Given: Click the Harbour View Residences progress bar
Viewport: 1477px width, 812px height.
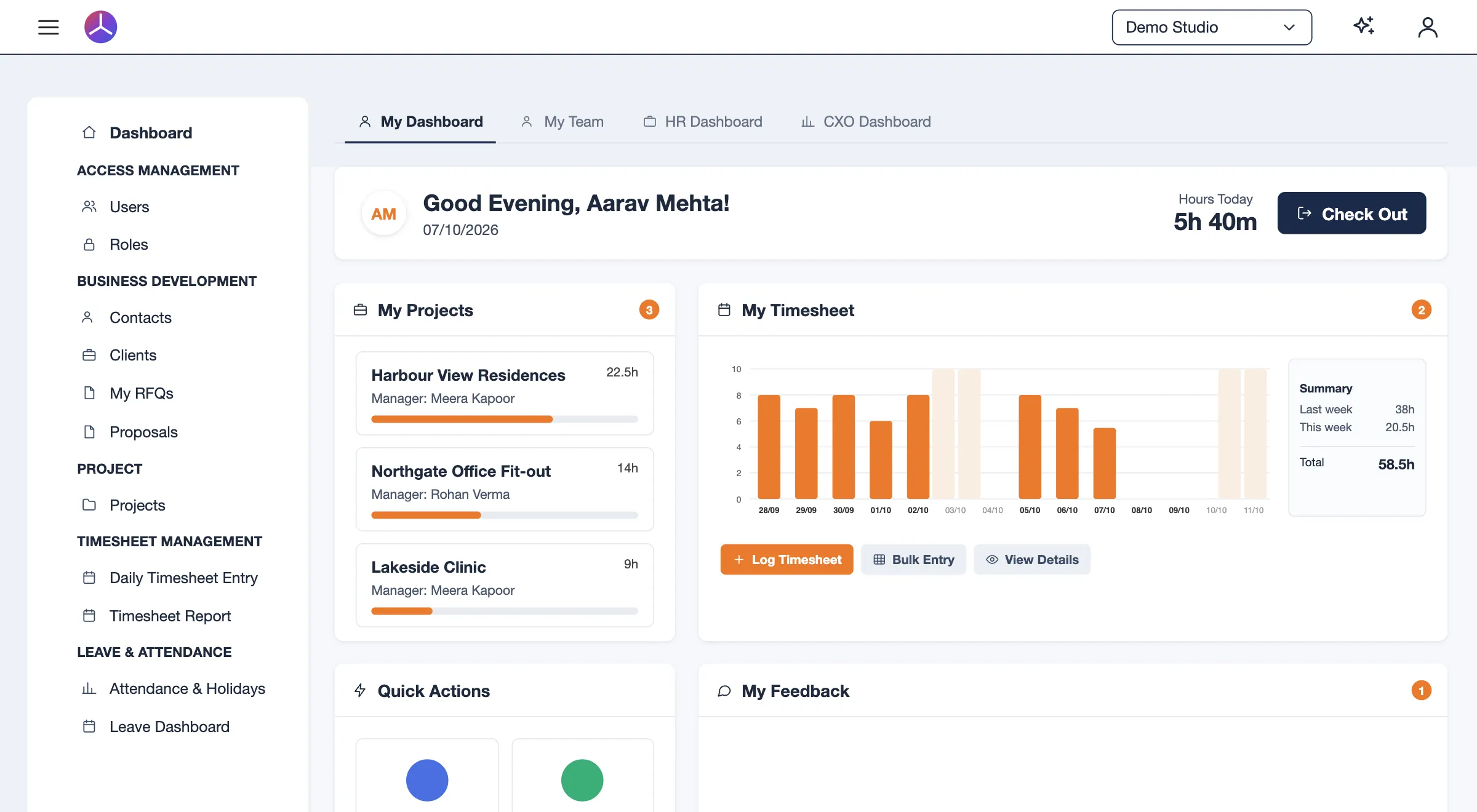Looking at the screenshot, I should tap(505, 420).
